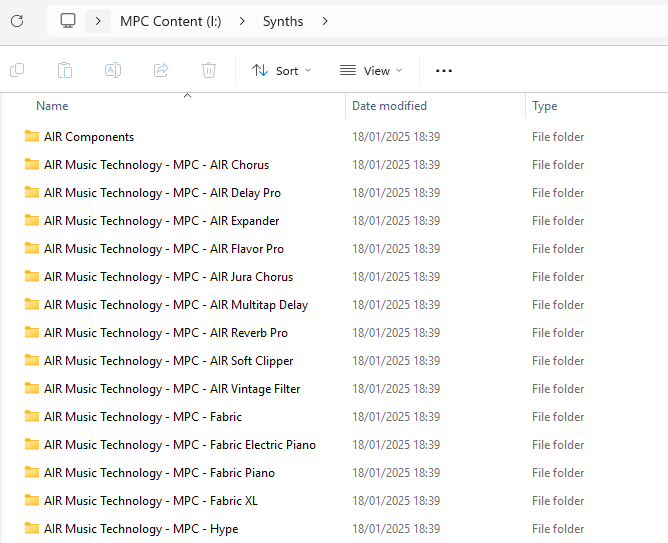The height and width of the screenshot is (543, 668).
Task: Click 'File folder' type in Hype row
Action: pos(558,529)
